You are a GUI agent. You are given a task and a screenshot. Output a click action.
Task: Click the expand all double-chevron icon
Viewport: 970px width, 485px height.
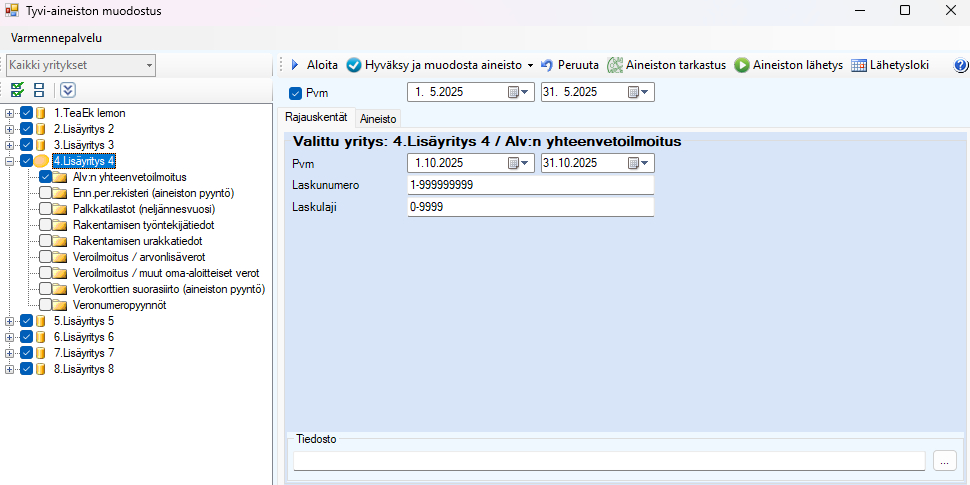pyautogui.click(x=68, y=90)
